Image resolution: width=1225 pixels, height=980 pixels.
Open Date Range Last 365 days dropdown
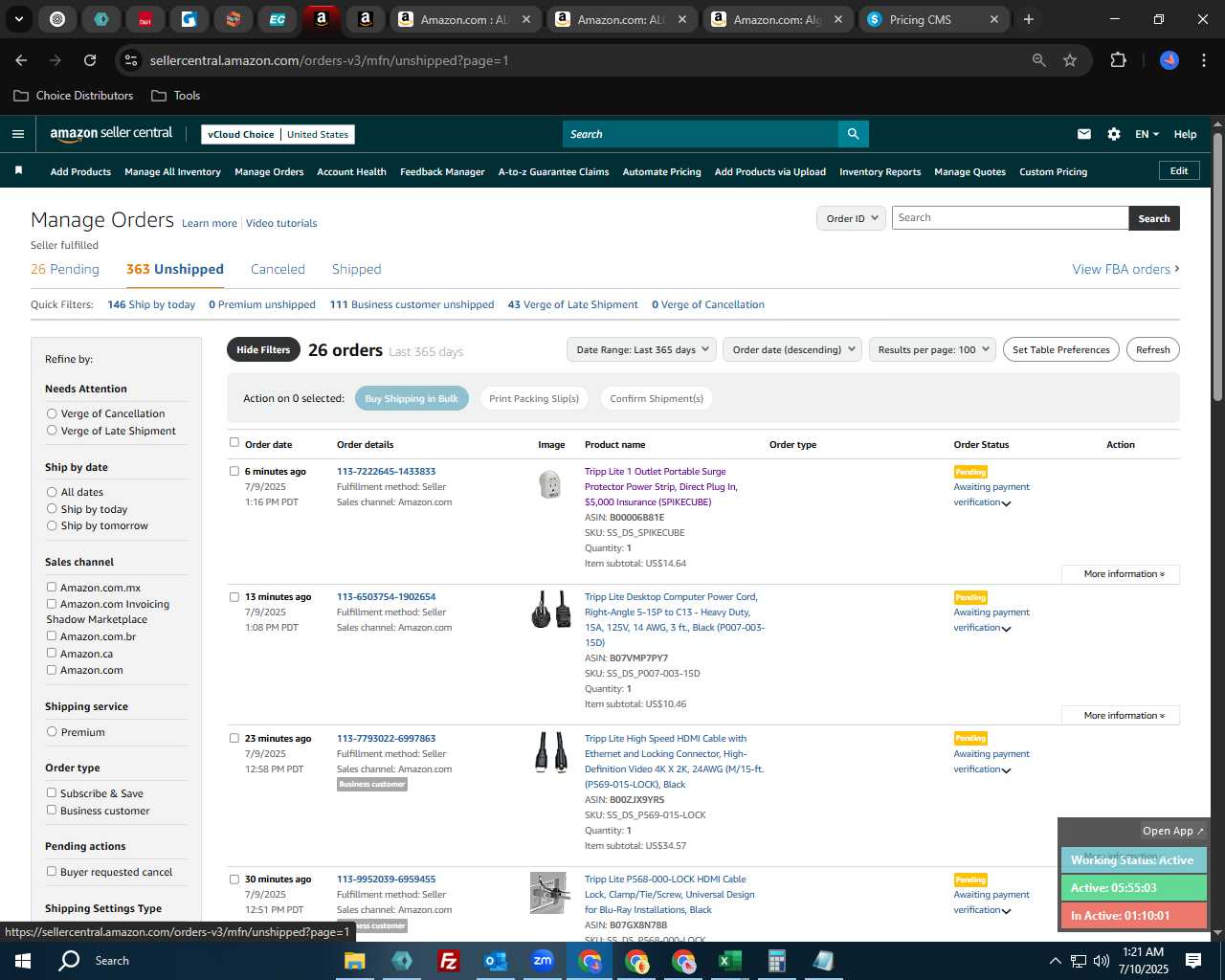(x=641, y=349)
